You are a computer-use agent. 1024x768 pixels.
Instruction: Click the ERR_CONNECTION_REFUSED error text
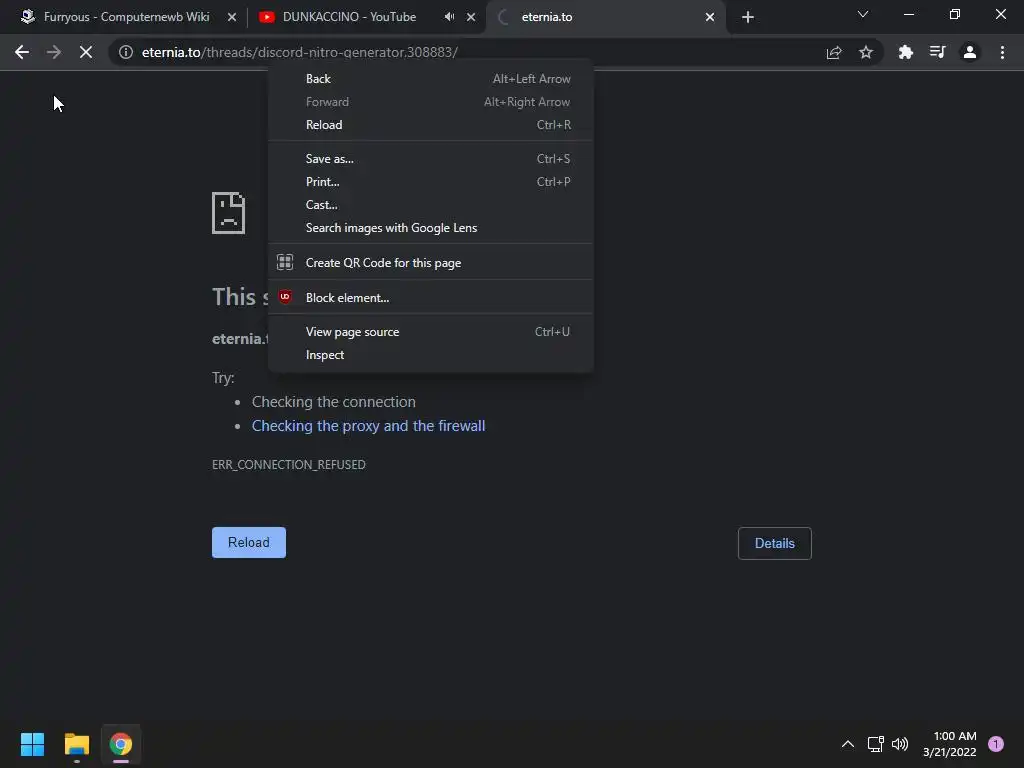[x=289, y=464]
